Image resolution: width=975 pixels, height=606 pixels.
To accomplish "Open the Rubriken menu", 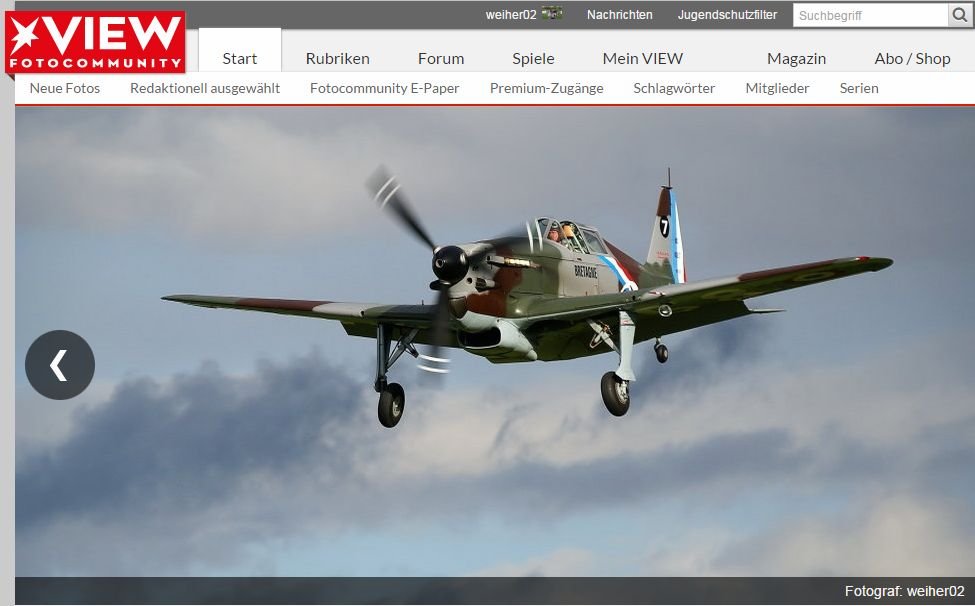I will click(337, 58).
